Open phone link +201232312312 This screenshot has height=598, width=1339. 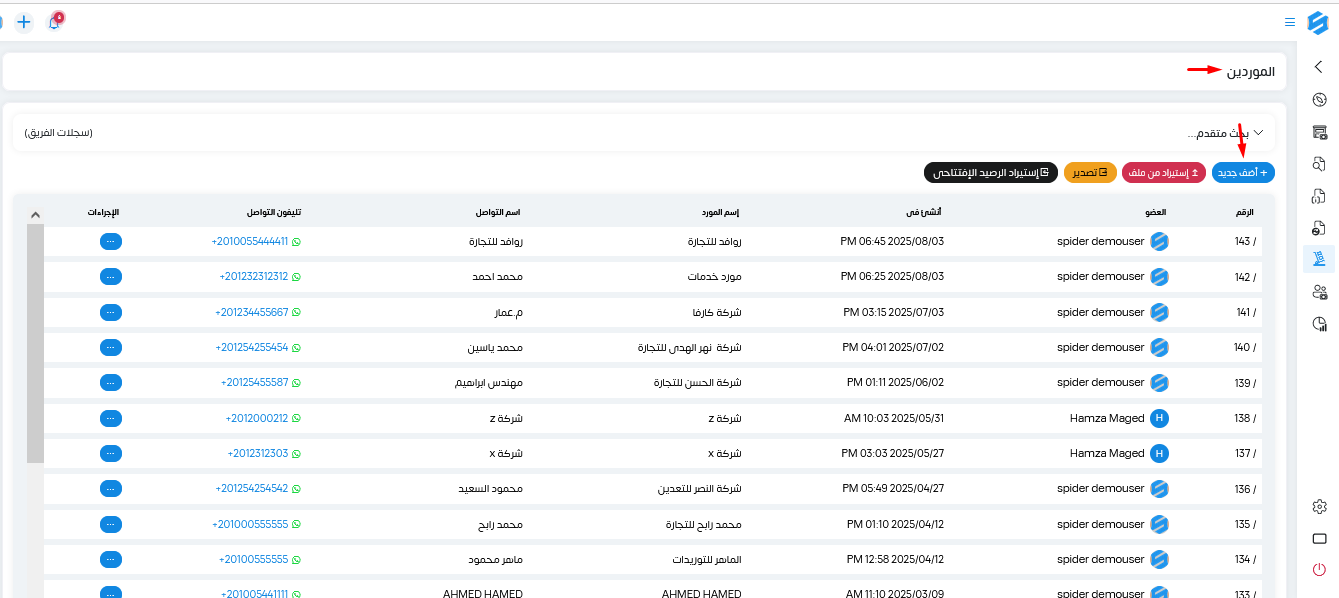coord(253,277)
